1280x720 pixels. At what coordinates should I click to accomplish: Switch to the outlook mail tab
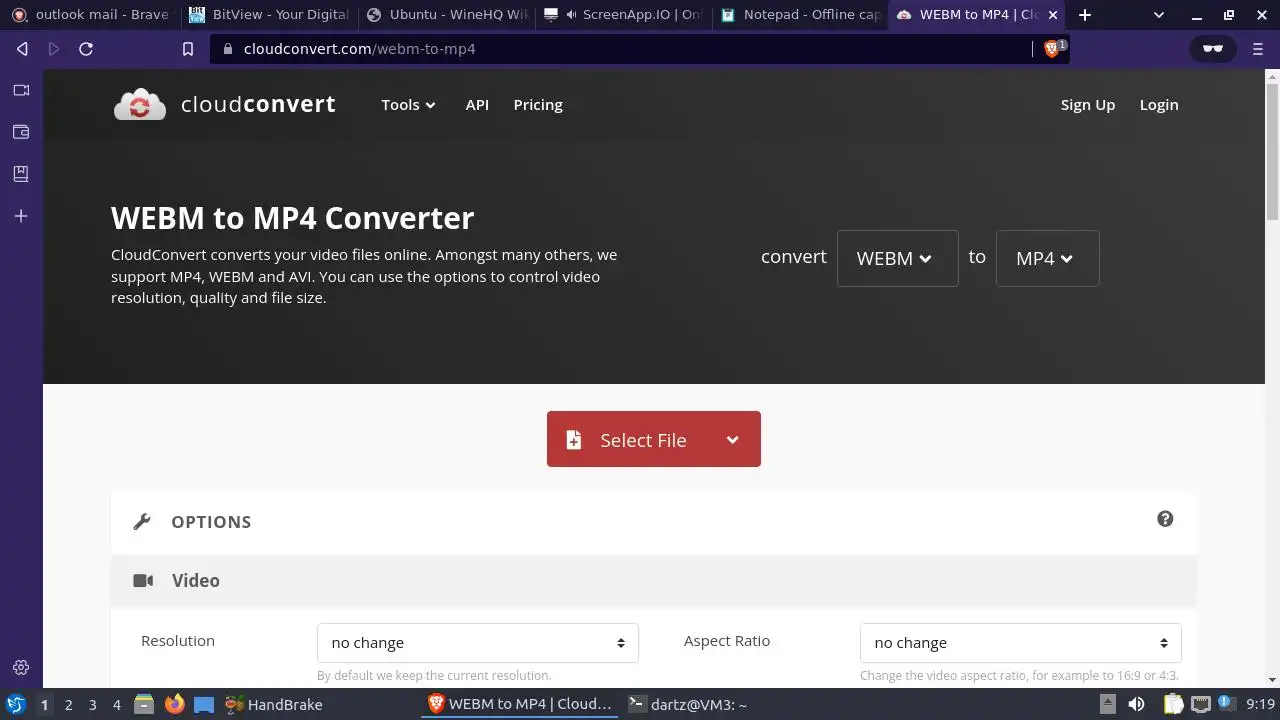pos(90,15)
